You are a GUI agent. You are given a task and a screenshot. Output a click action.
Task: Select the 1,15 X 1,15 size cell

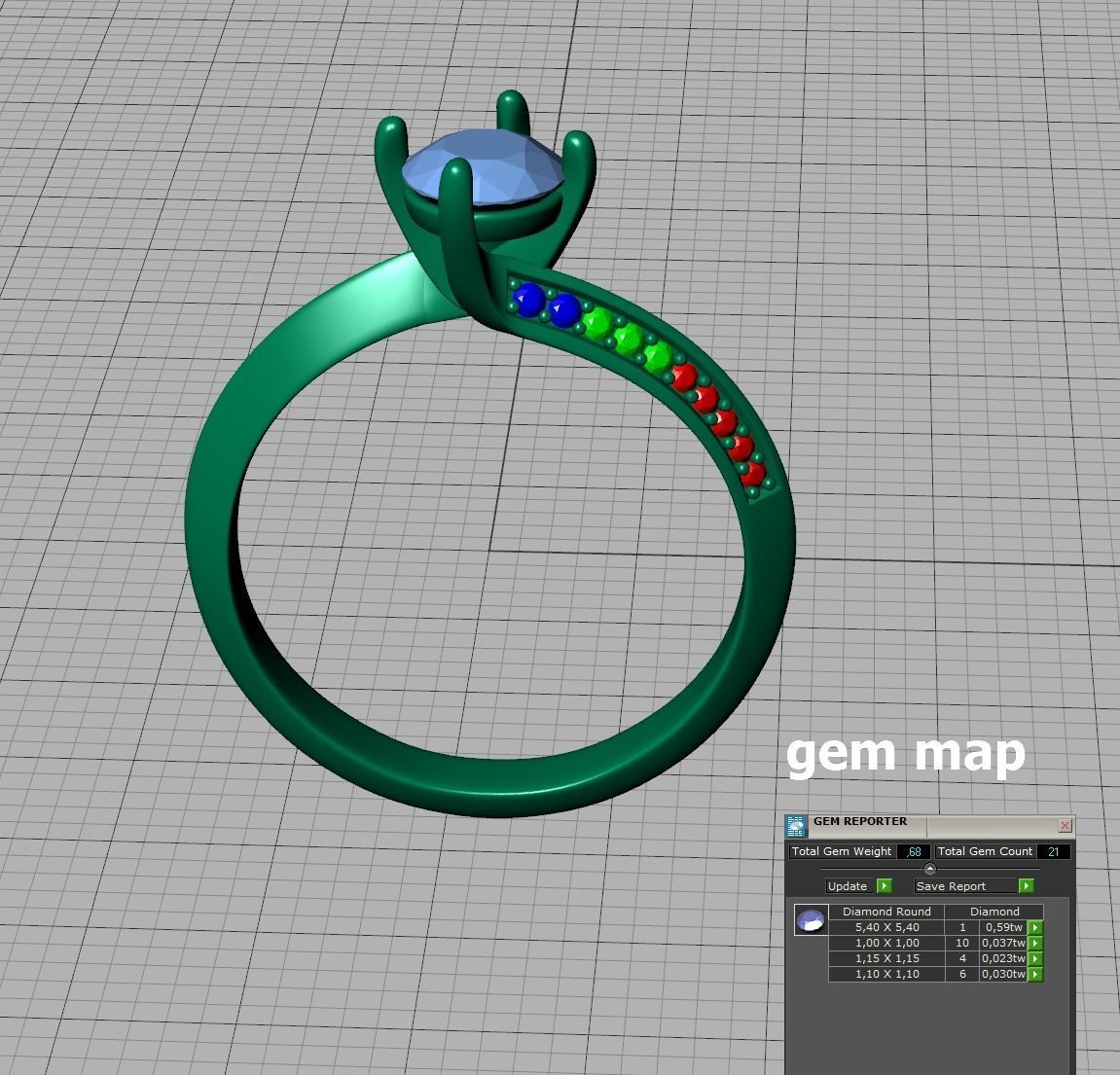887,958
